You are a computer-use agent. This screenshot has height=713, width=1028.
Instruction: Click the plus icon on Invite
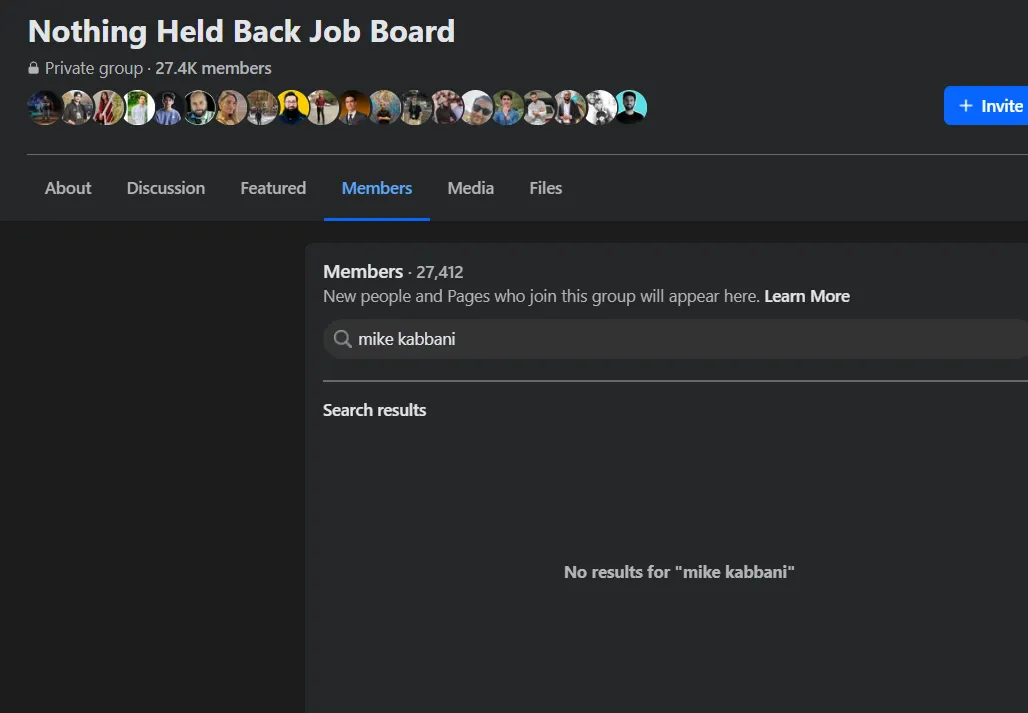click(966, 106)
